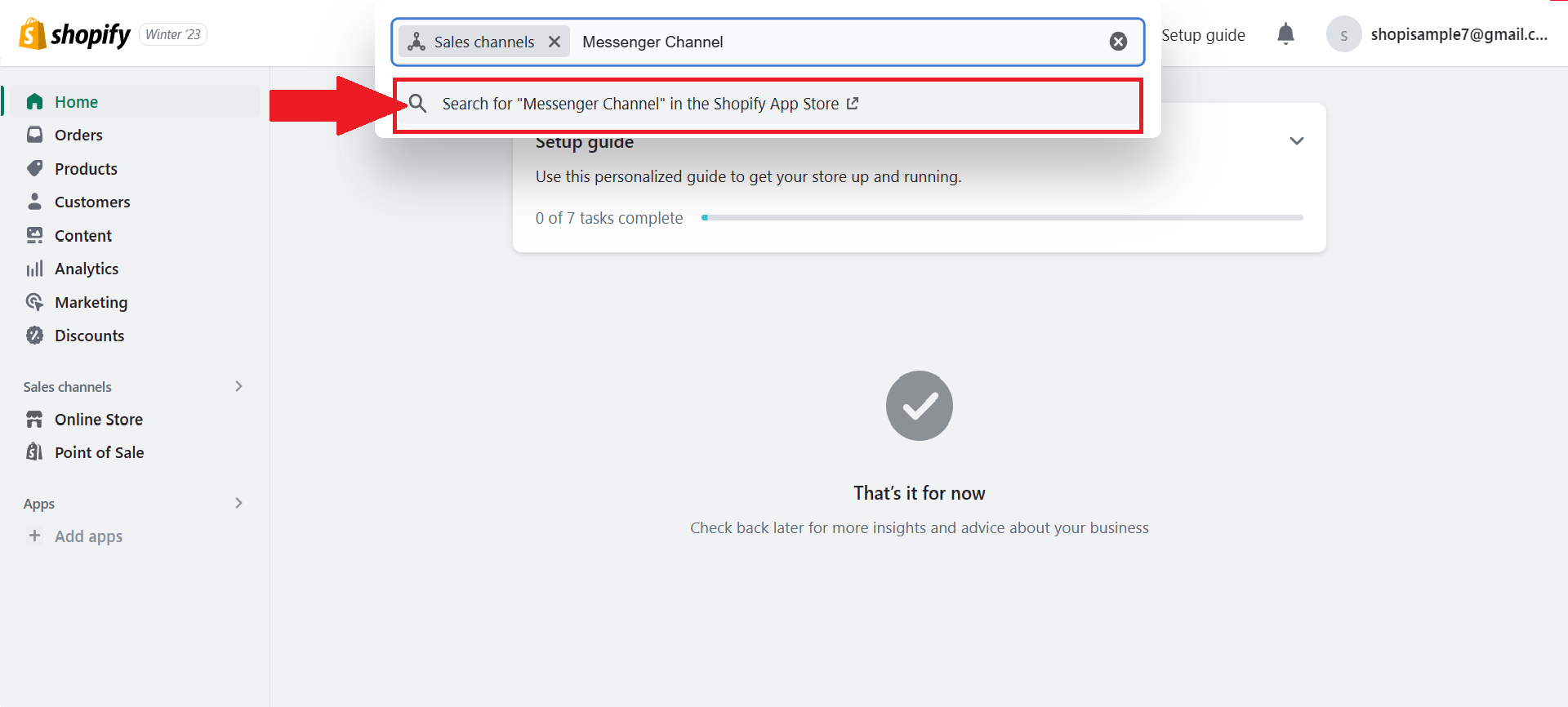Click the Point of Sale bag icon
The height and width of the screenshot is (707, 1568).
[34, 451]
